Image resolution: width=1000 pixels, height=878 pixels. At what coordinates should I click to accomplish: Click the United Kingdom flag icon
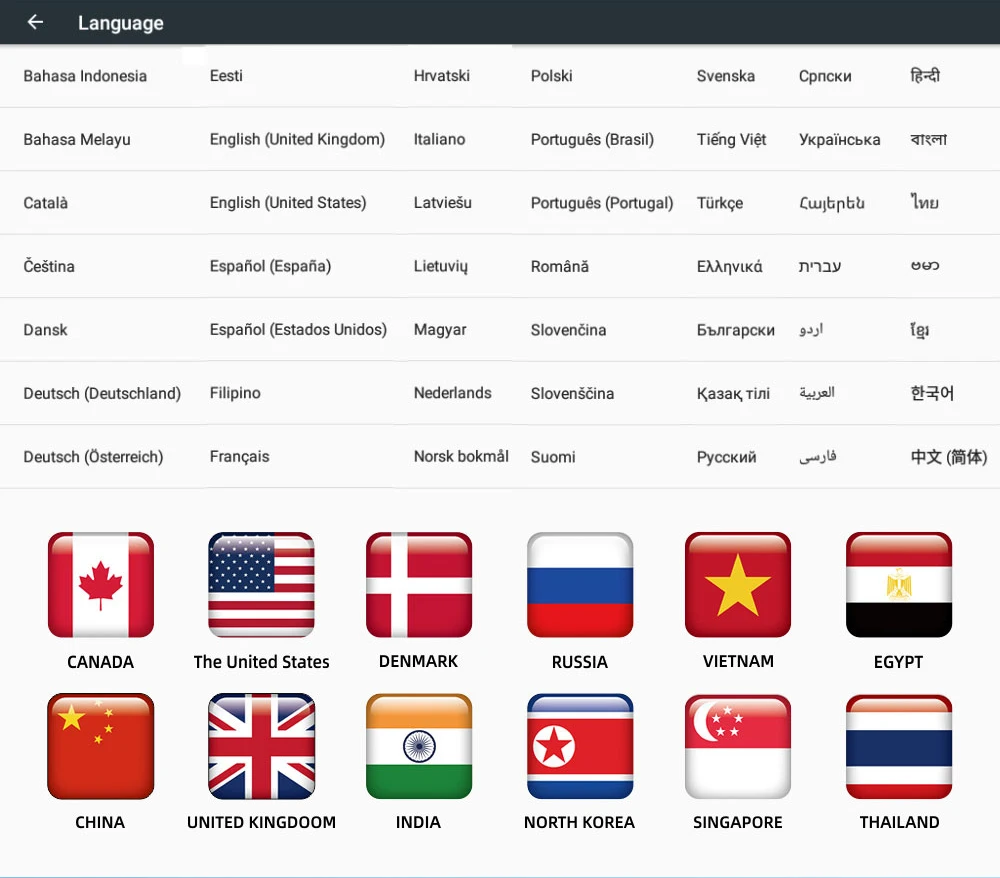click(261, 746)
